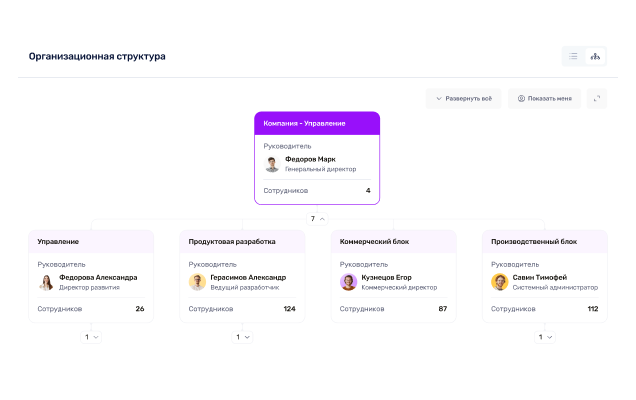
Task: Collapse the 7 child nodes expander
Action: coord(317,218)
